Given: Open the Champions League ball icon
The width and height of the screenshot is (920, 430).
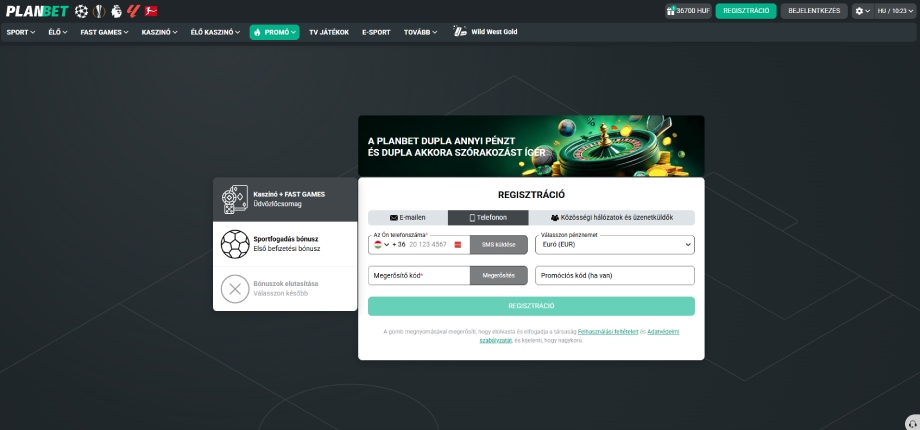Looking at the screenshot, I should coord(82,11).
